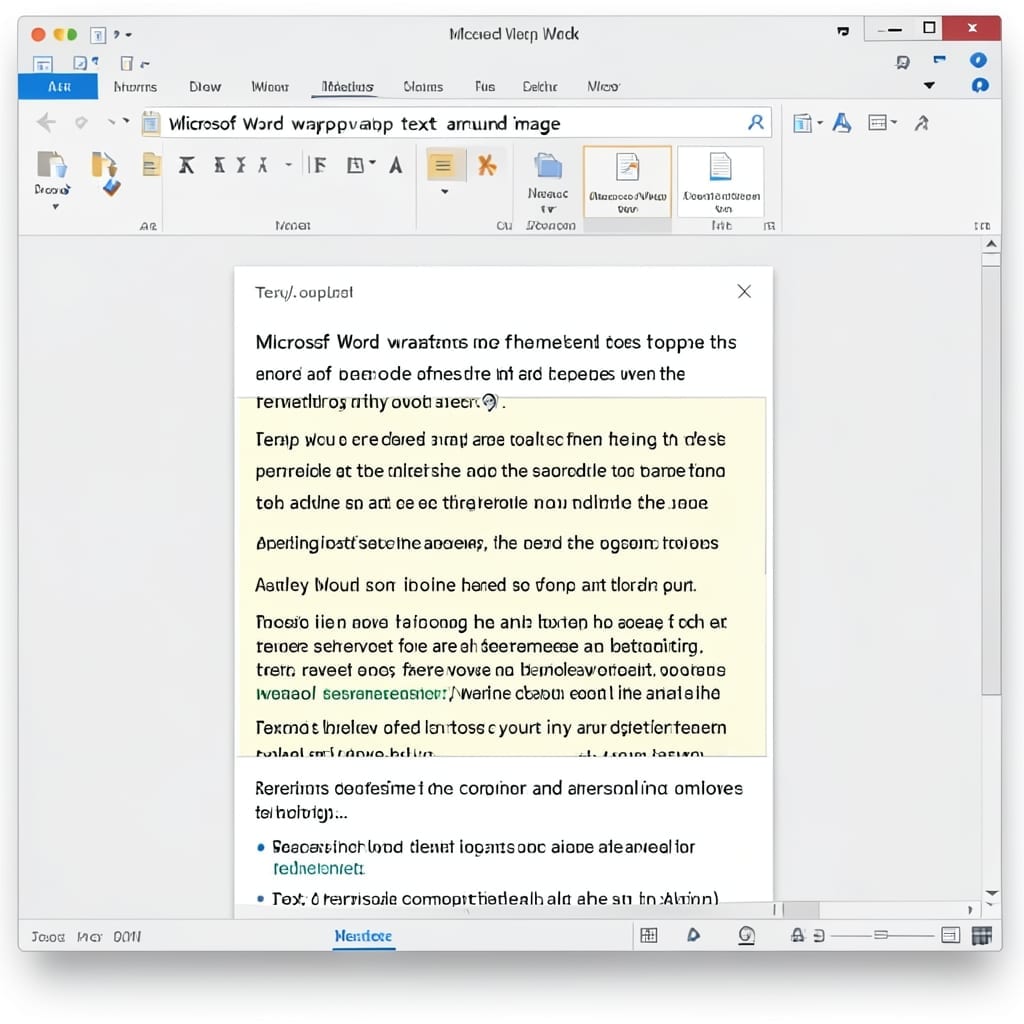Image resolution: width=1024 pixels, height=1024 pixels.
Task: Switch to the Wioor ribbon tab
Action: tap(270, 87)
